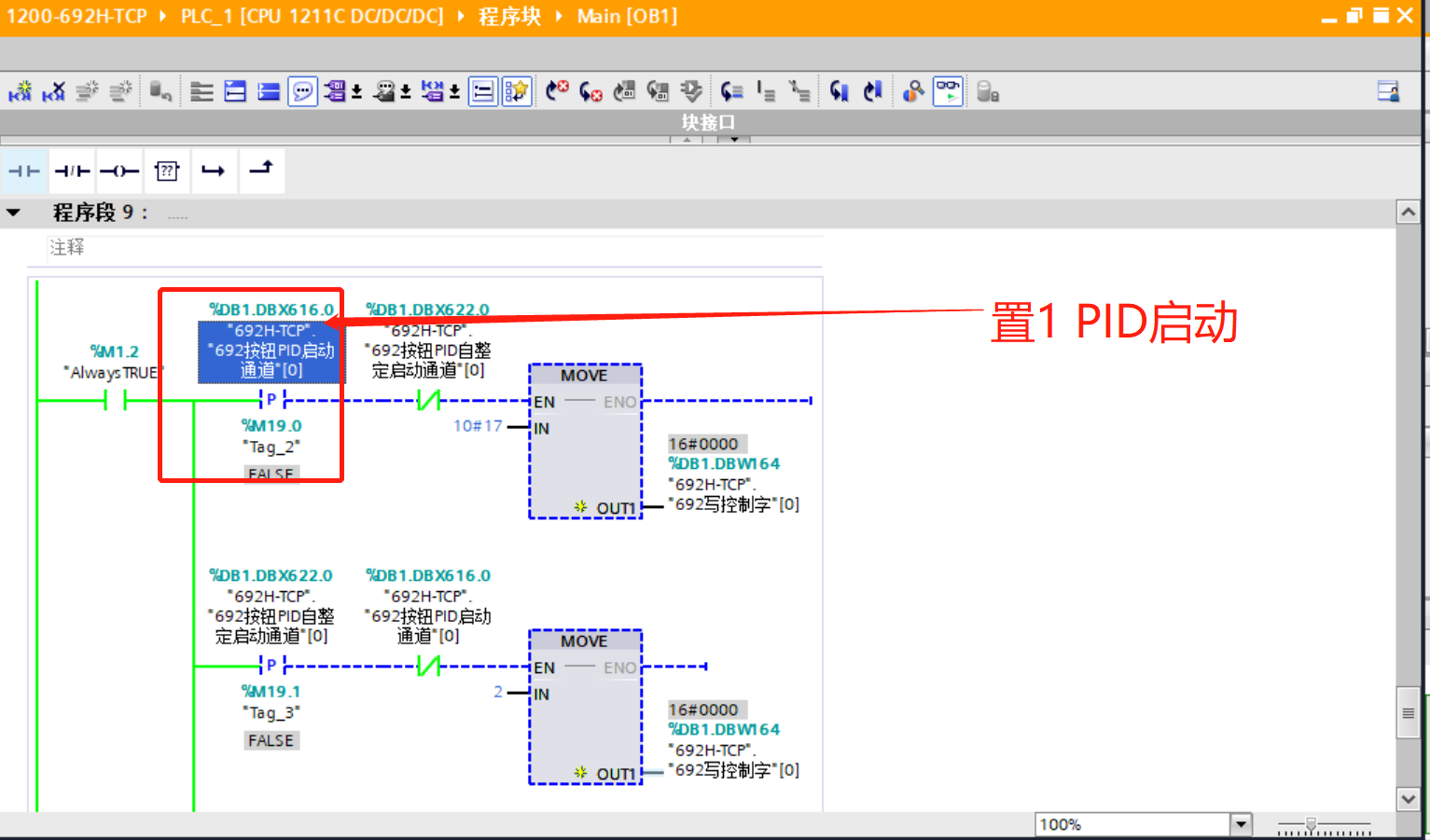Image resolution: width=1430 pixels, height=840 pixels.
Task: Click the Main [OB1] breadcrumb item
Action: click(627, 17)
